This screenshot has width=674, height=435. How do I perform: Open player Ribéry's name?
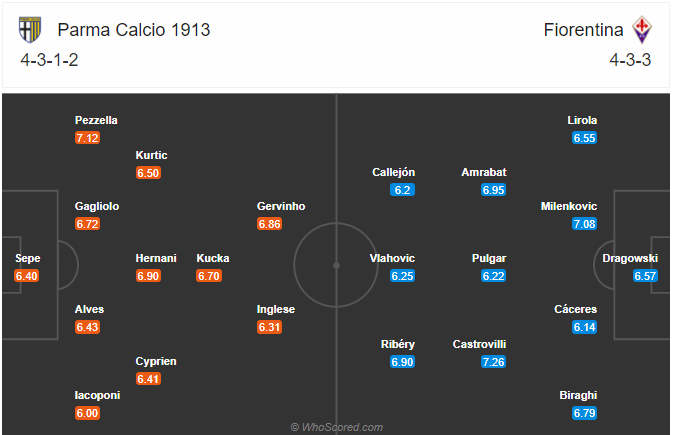(x=398, y=344)
